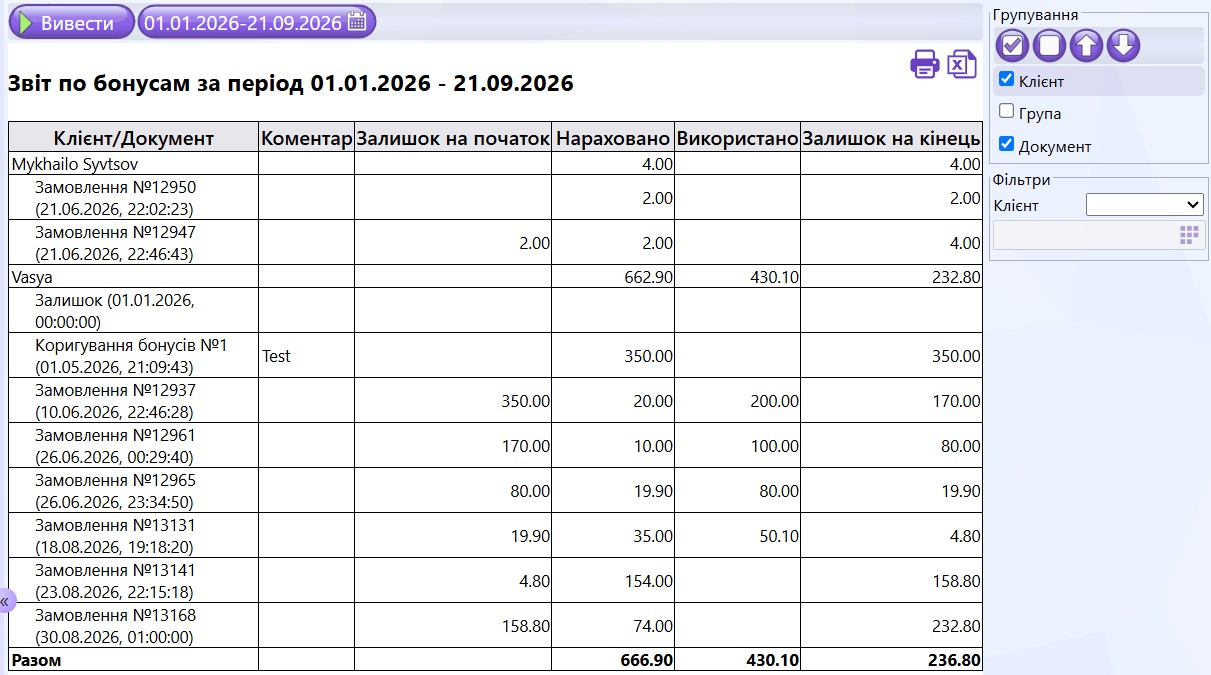Click the accrued value 154.00
This screenshot has width=1211, height=675.
click(647, 581)
